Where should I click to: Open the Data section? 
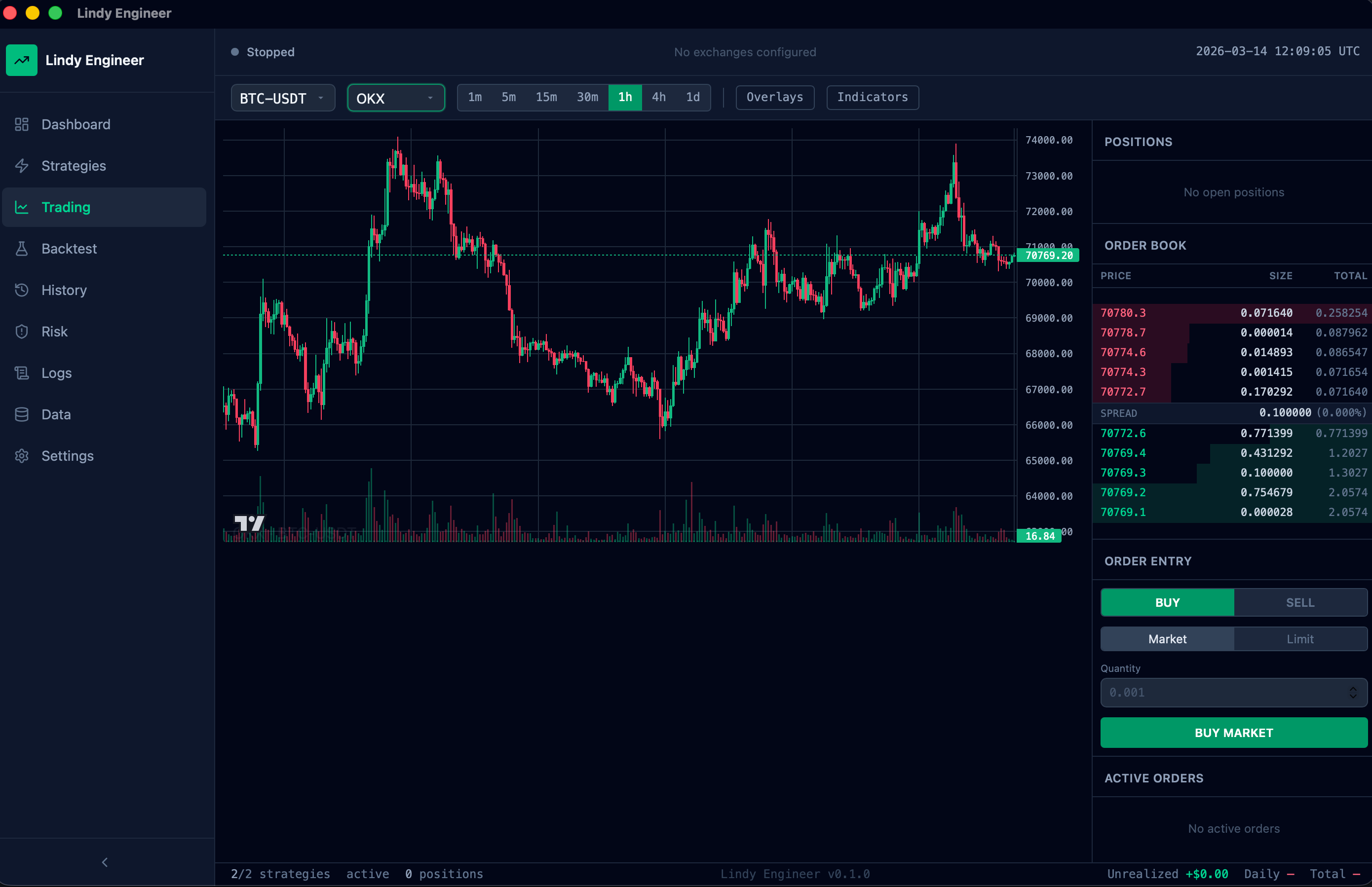pyautogui.click(x=56, y=414)
